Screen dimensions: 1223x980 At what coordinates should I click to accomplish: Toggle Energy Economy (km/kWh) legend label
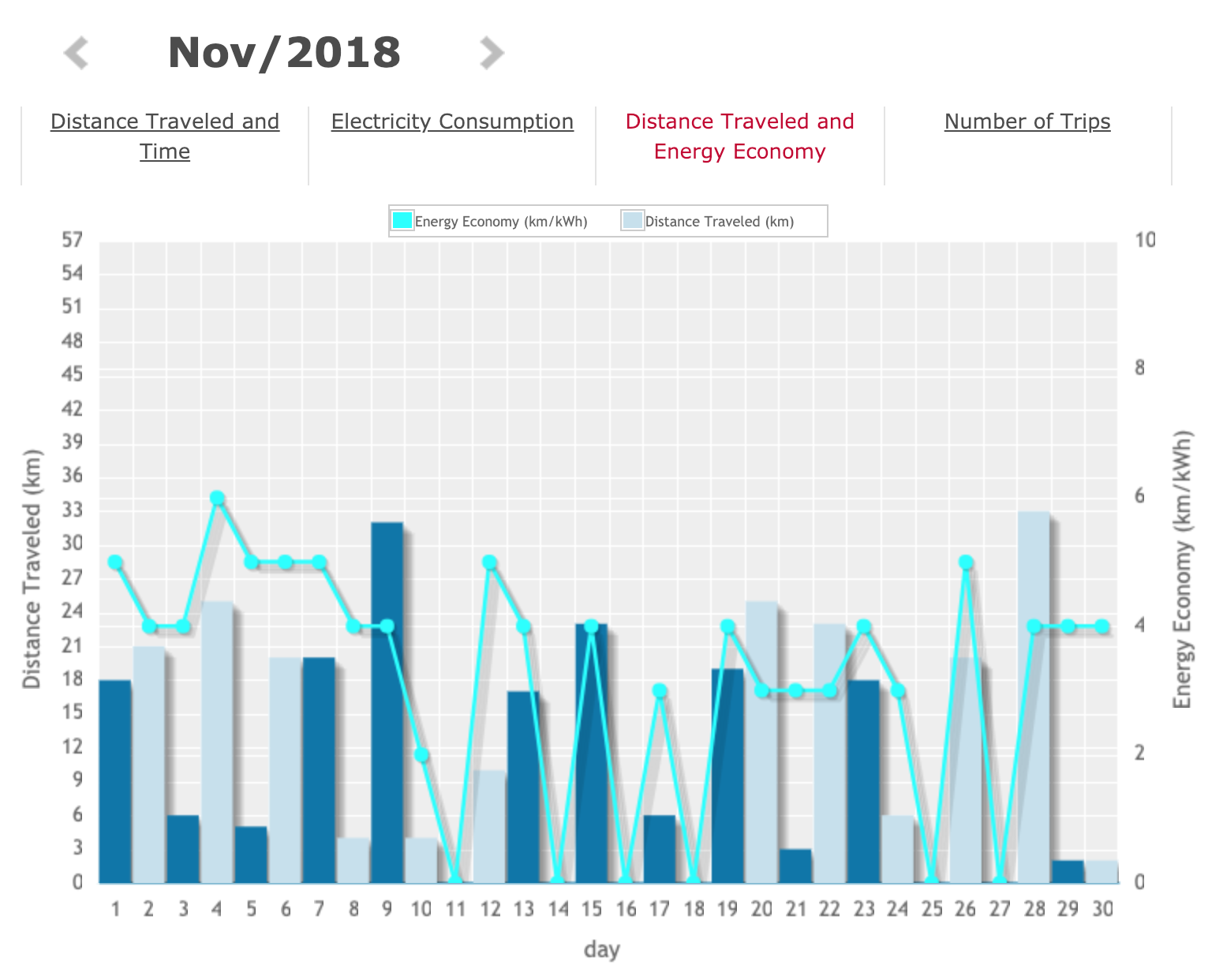coord(501,222)
